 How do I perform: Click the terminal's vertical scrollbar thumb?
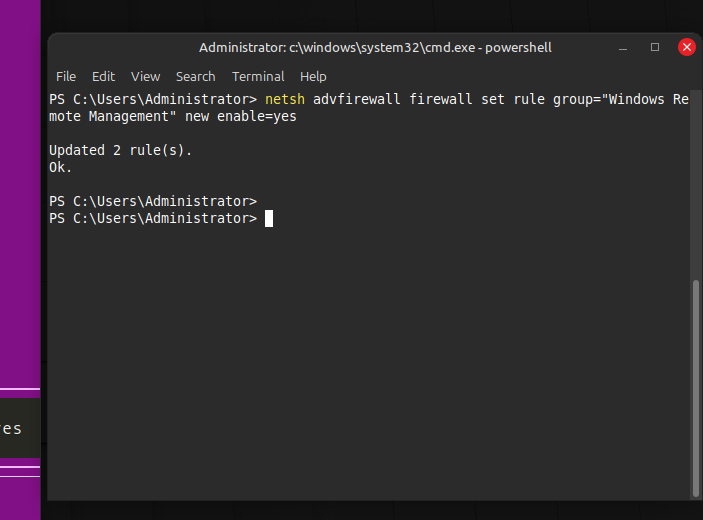tap(696, 387)
